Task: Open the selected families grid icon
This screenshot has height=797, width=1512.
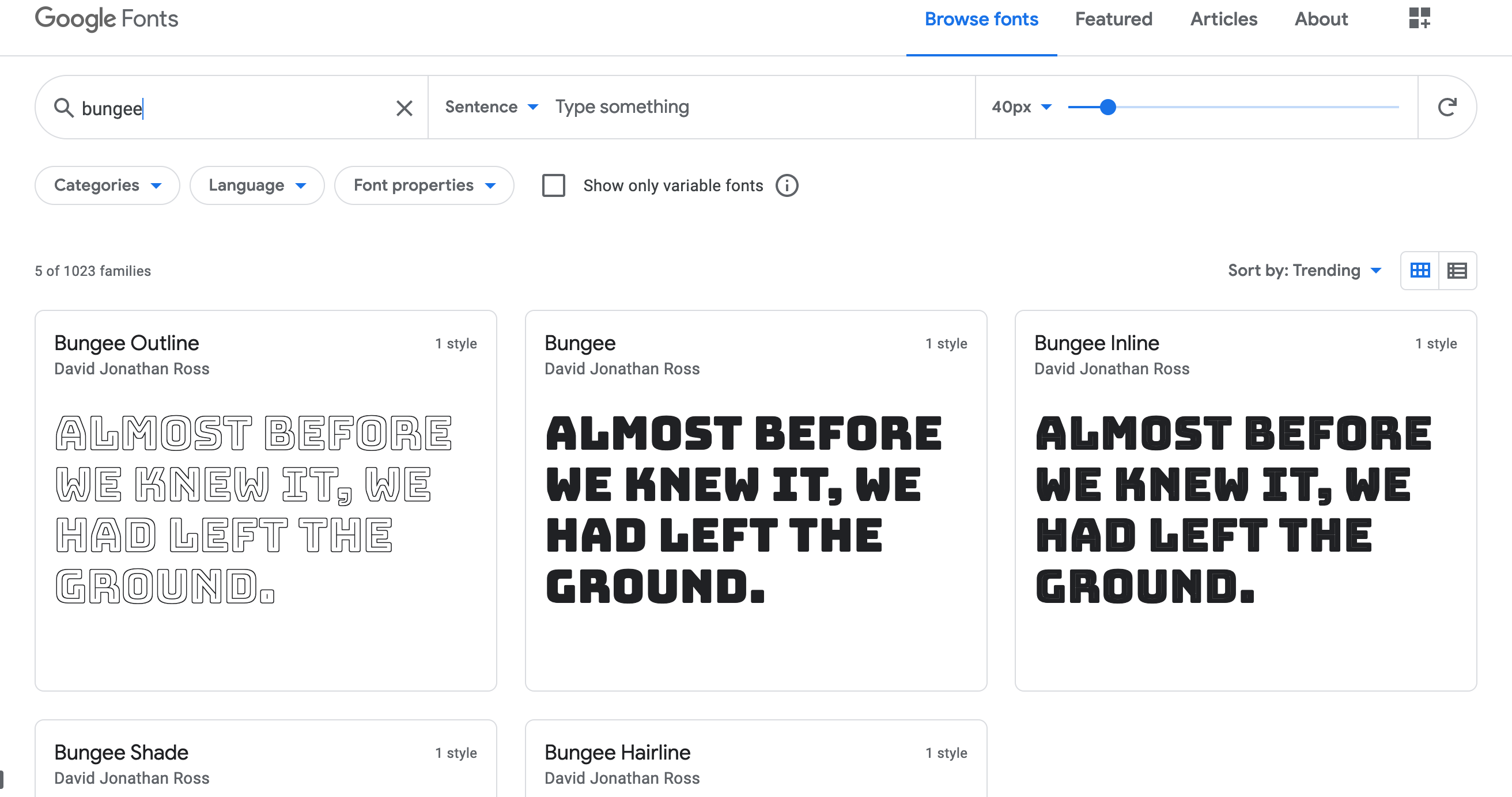Action: pyautogui.click(x=1419, y=18)
